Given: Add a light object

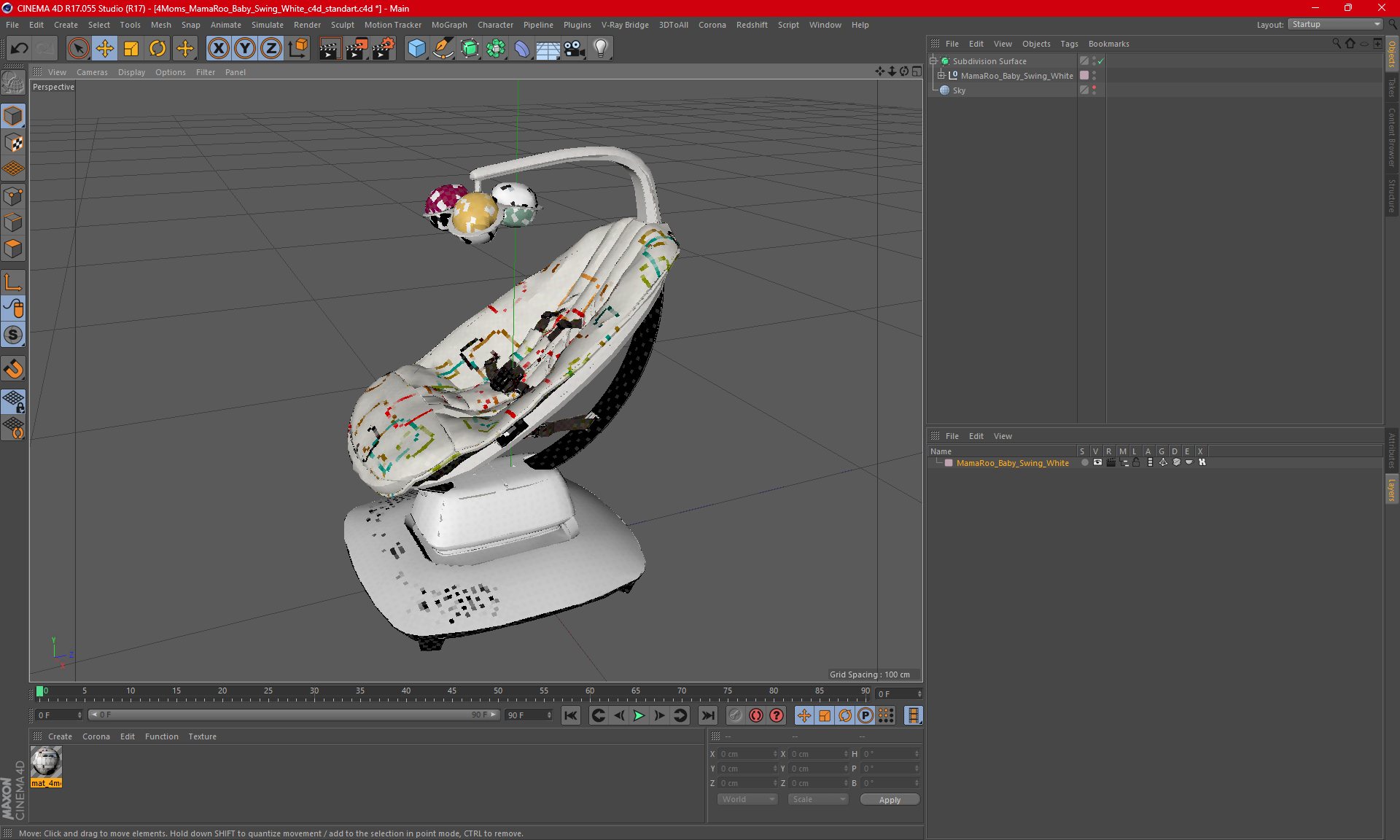Looking at the screenshot, I should [x=601, y=48].
